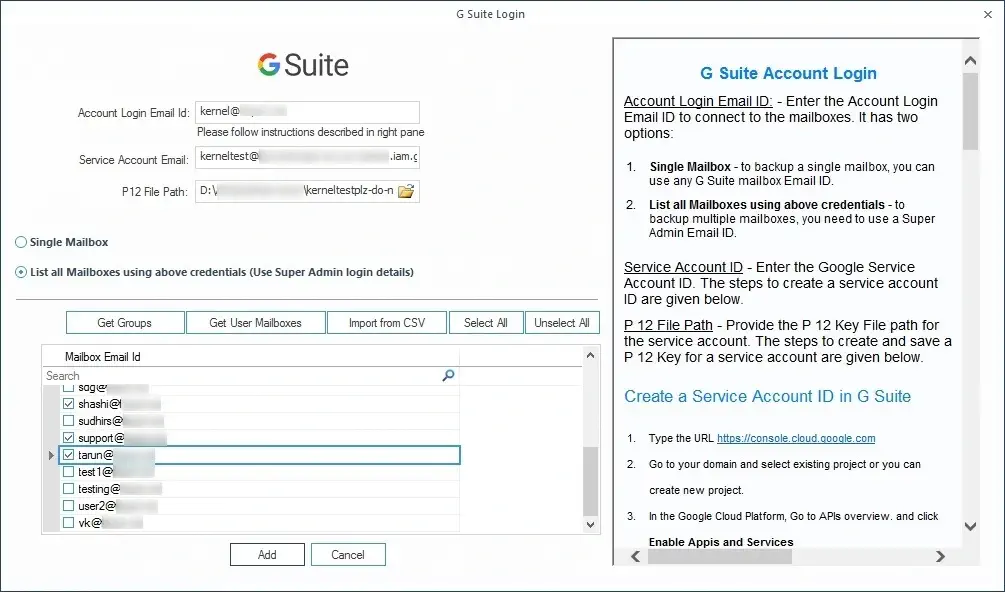The width and height of the screenshot is (1005, 592).
Task: Uncheck the tarun mailbox checkbox
Action: pyautogui.click(x=69, y=455)
